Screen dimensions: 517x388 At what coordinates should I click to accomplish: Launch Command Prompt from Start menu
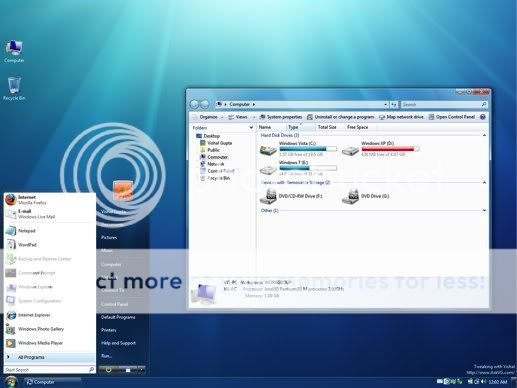[x=49, y=273]
